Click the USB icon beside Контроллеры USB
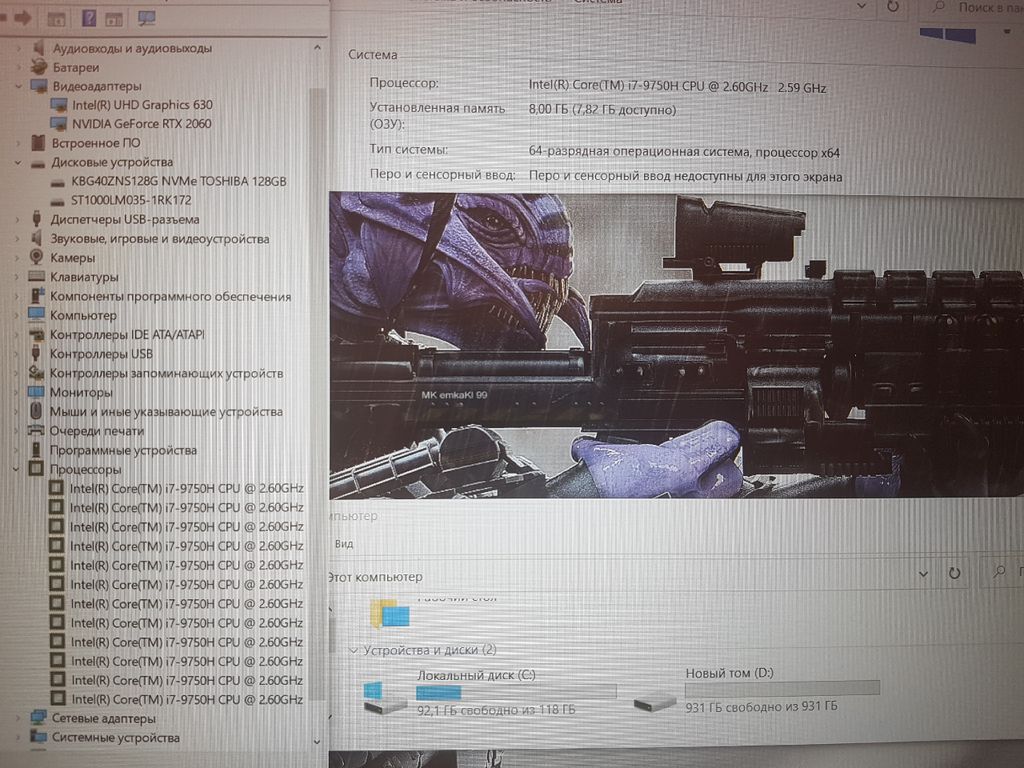1024x768 pixels. pyautogui.click(x=37, y=353)
